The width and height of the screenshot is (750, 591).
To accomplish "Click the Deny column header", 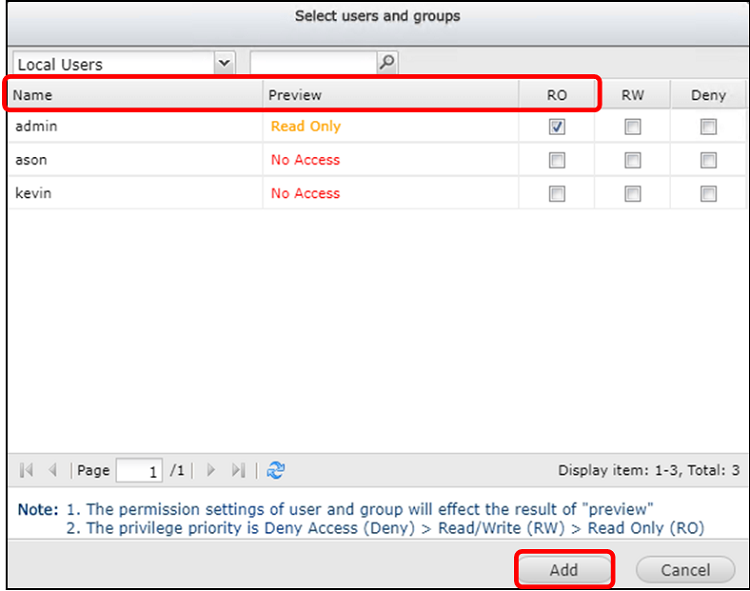I will pos(708,95).
